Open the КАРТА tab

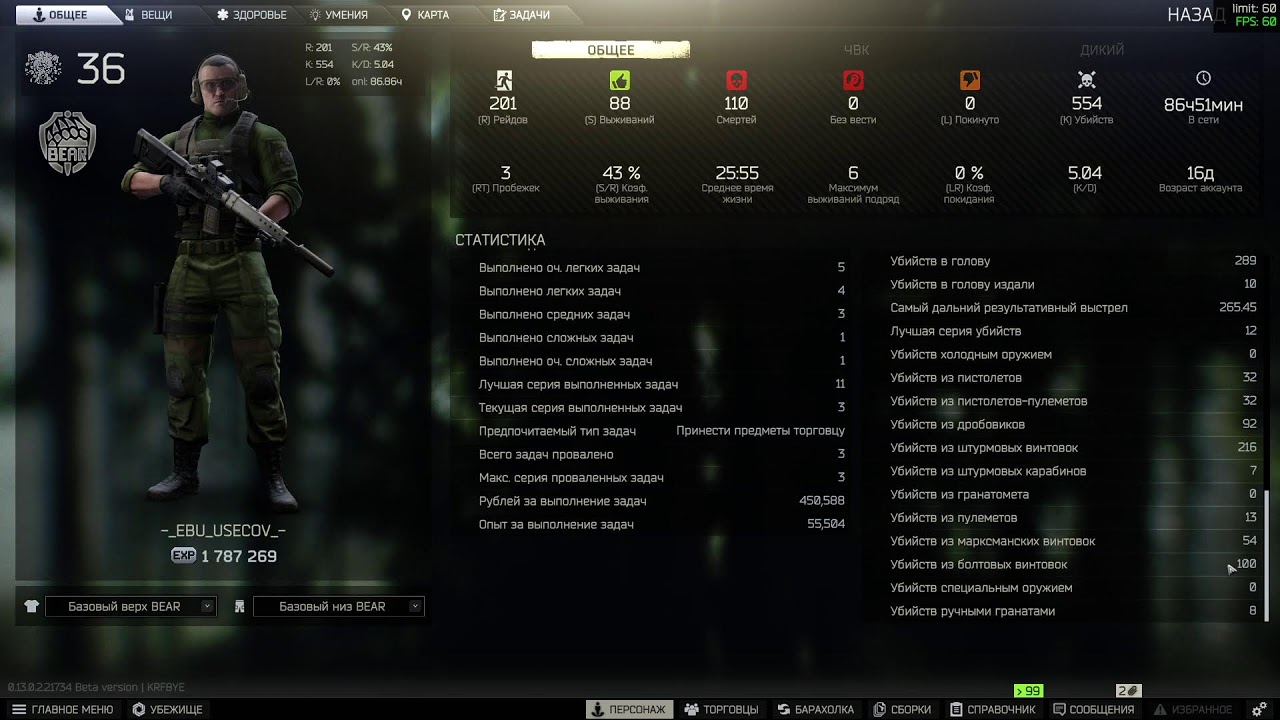click(x=424, y=15)
